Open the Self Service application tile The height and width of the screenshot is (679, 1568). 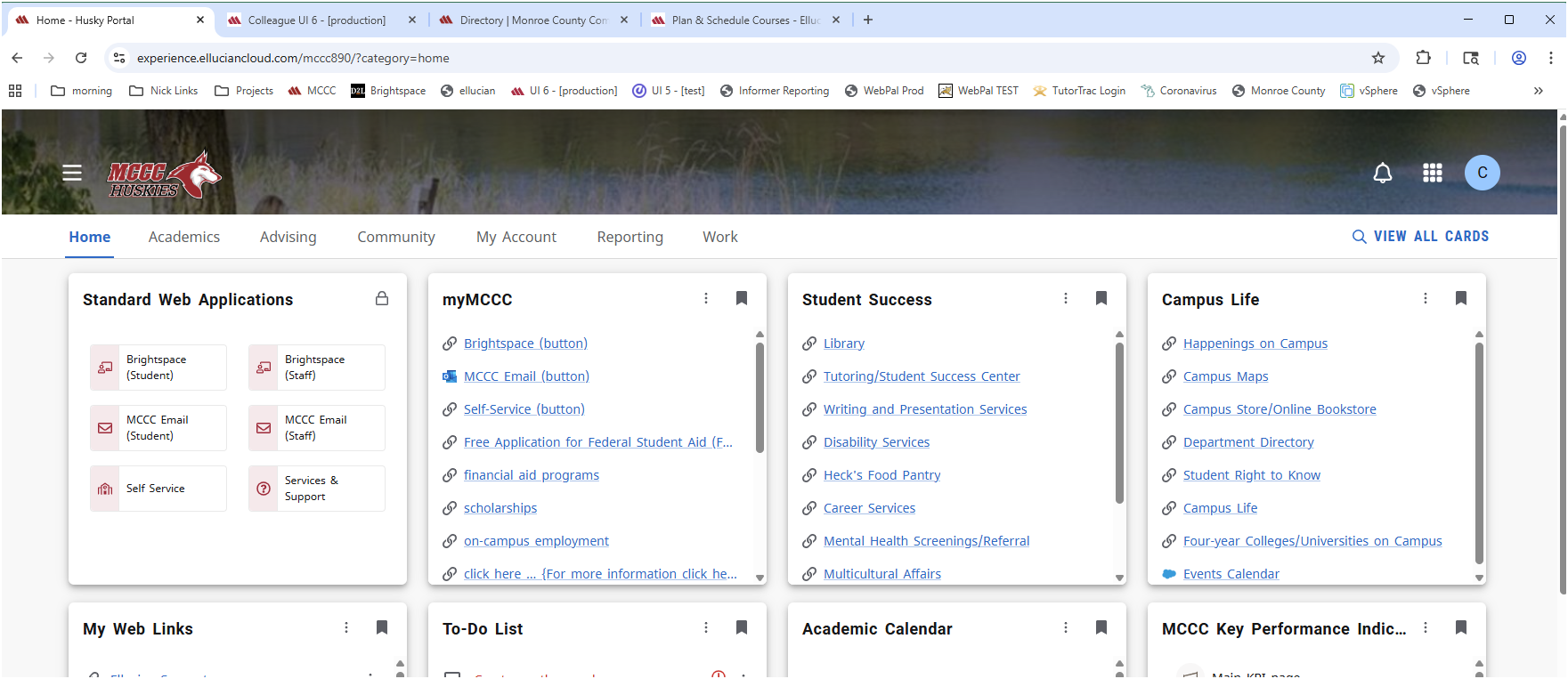pyautogui.click(x=158, y=489)
